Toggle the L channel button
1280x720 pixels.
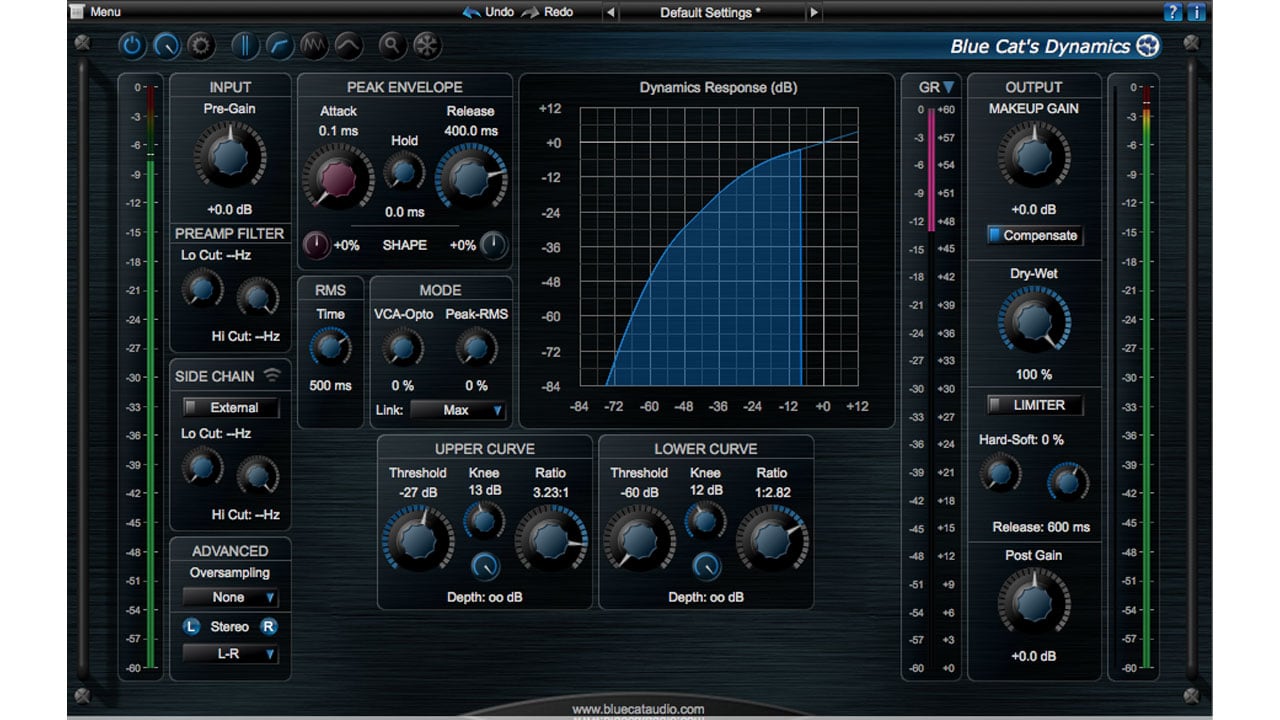[x=192, y=627]
